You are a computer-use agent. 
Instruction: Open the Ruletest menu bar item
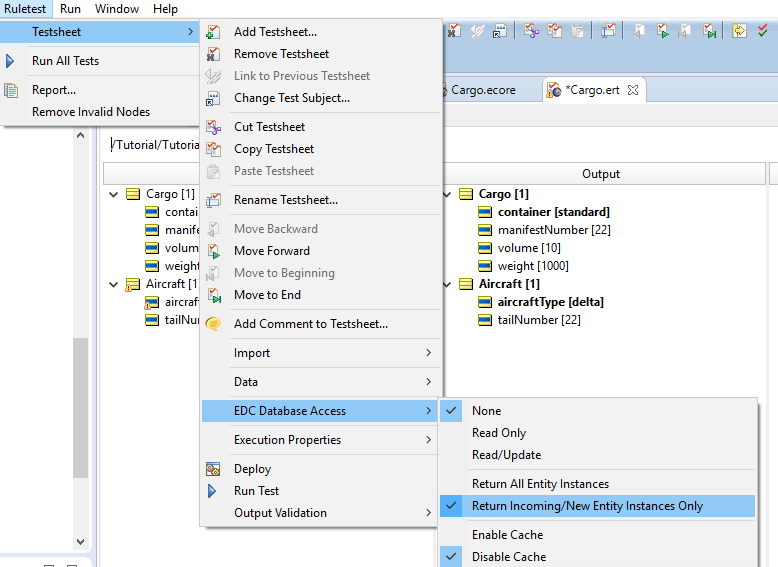[x=25, y=9]
